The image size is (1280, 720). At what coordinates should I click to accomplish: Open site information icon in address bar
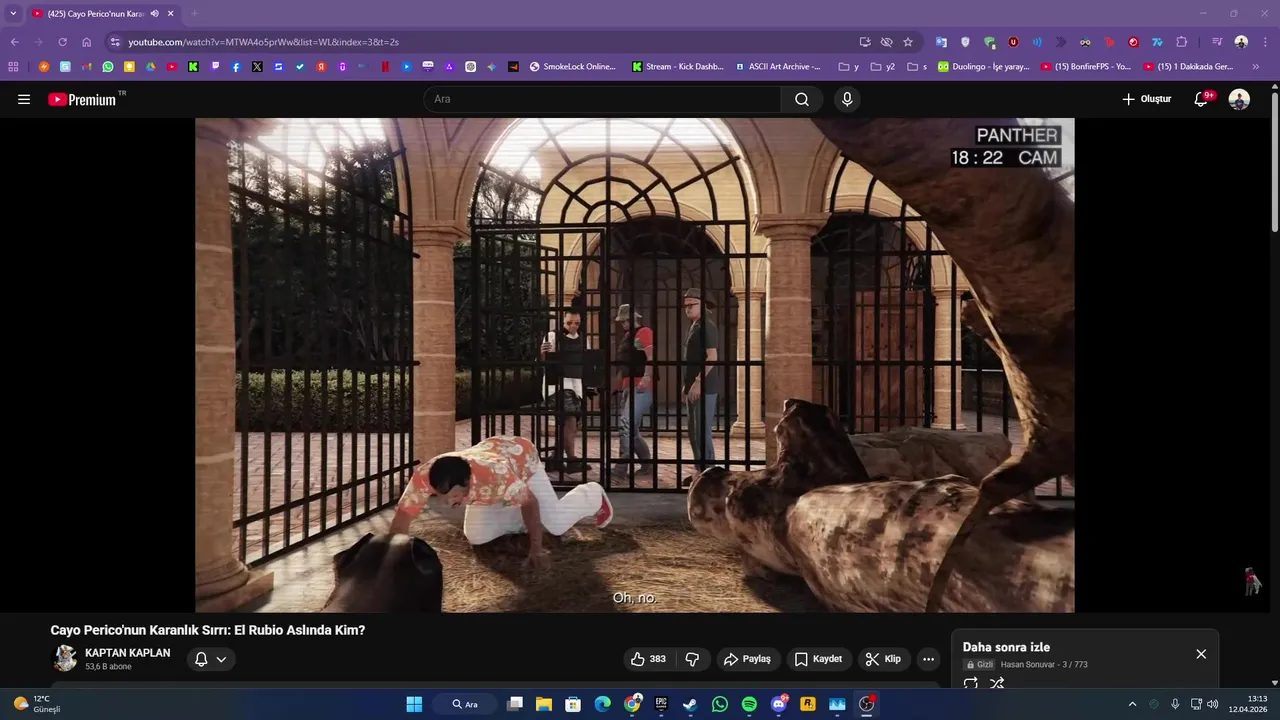pos(115,42)
